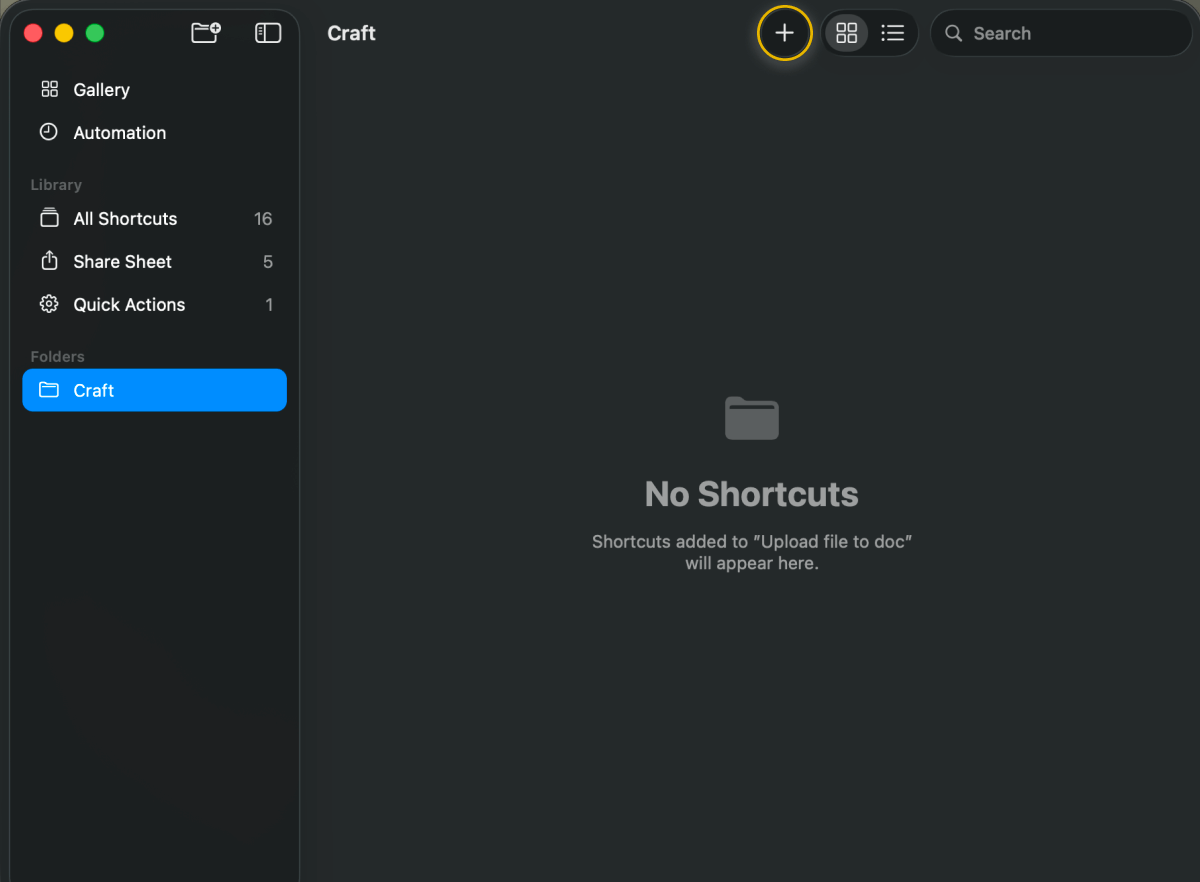Select the Share Sheet library item
This screenshot has height=882, width=1200.
coord(120,261)
